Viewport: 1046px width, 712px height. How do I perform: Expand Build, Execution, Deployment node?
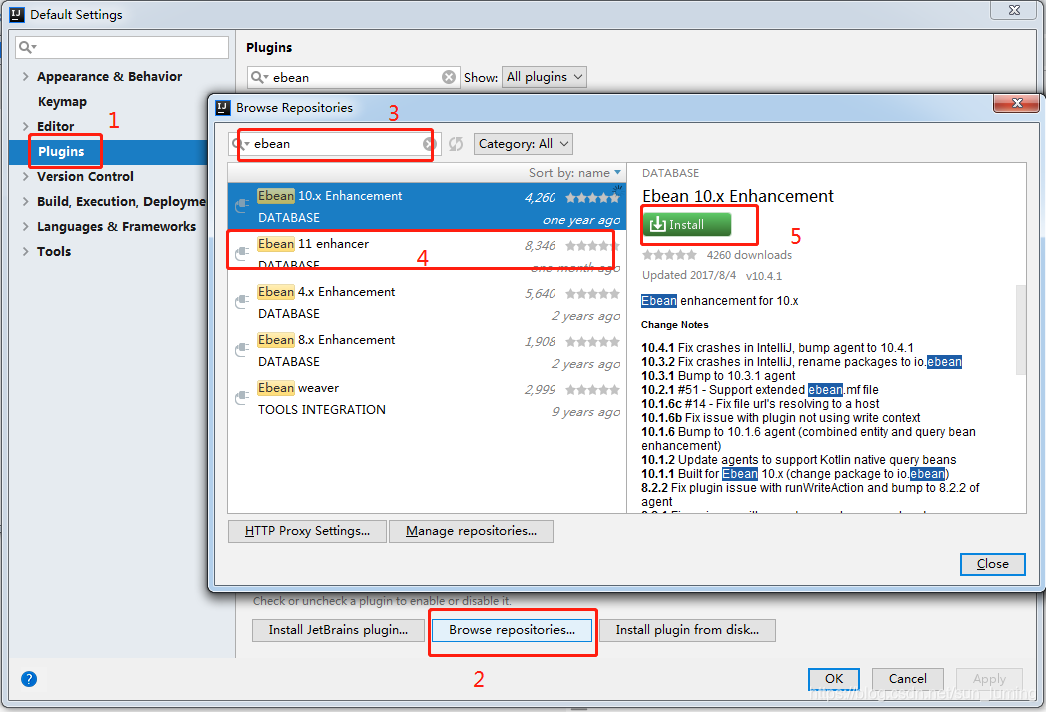click(x=25, y=201)
